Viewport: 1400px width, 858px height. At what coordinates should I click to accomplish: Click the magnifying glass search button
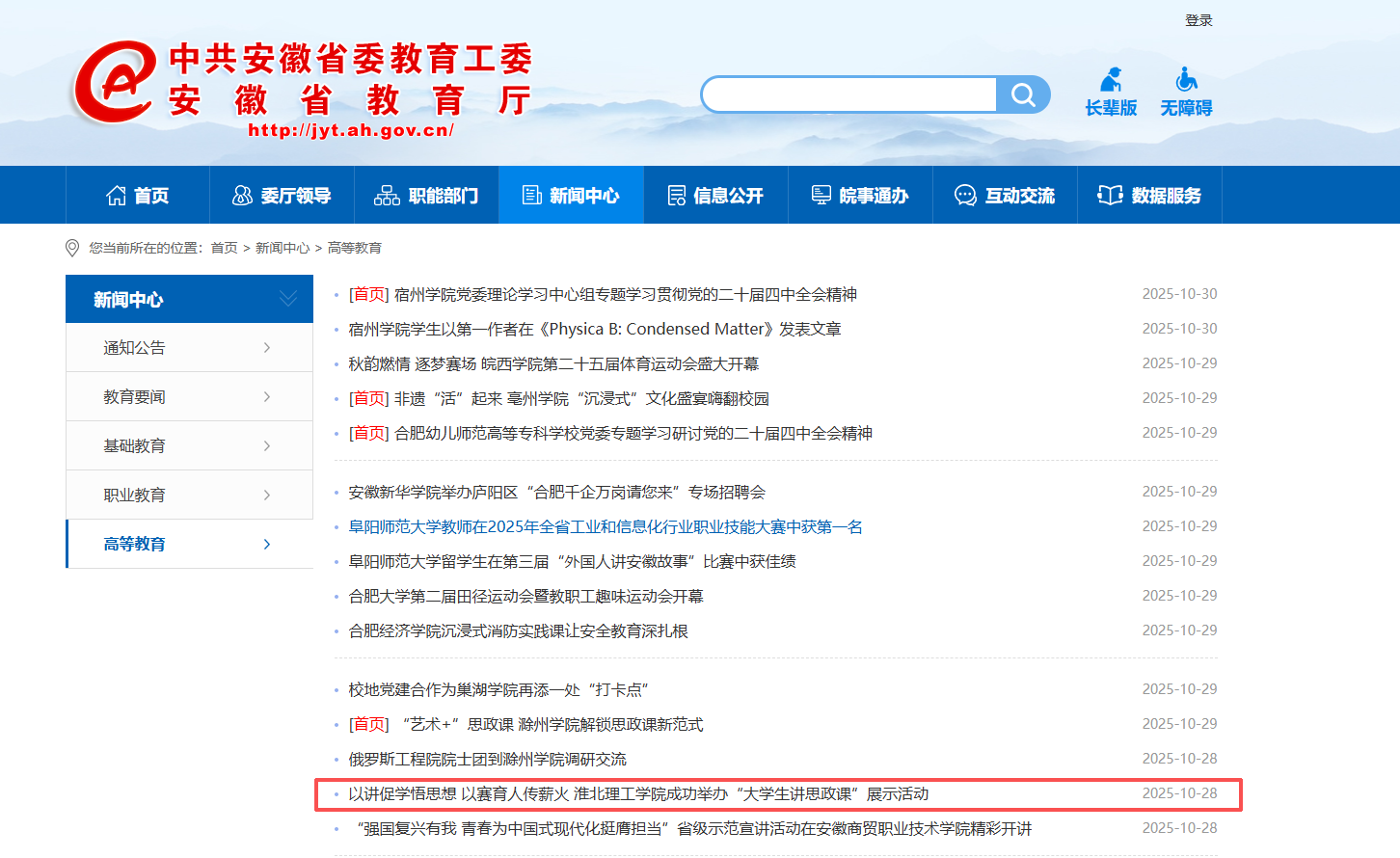[1023, 94]
